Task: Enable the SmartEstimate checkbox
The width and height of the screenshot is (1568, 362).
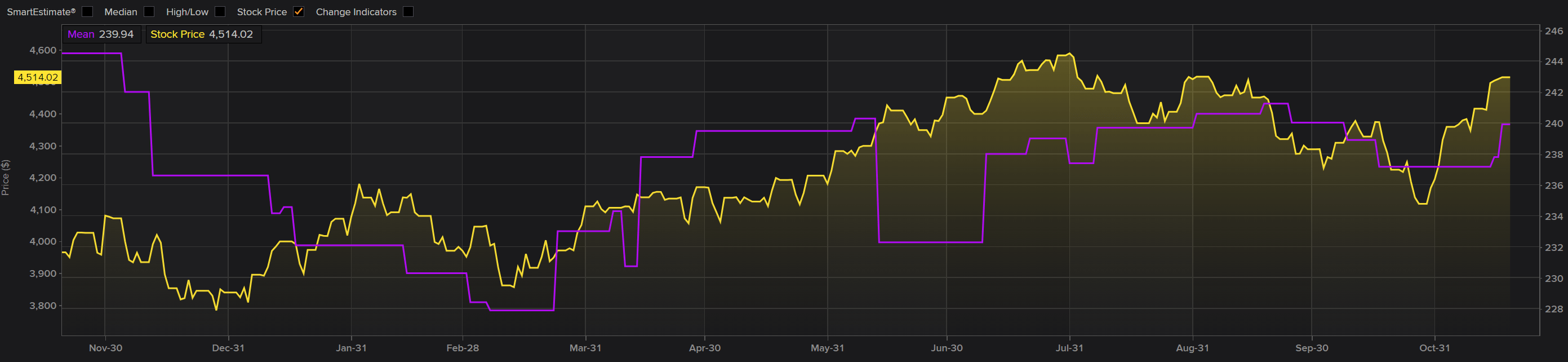Action: [x=87, y=12]
